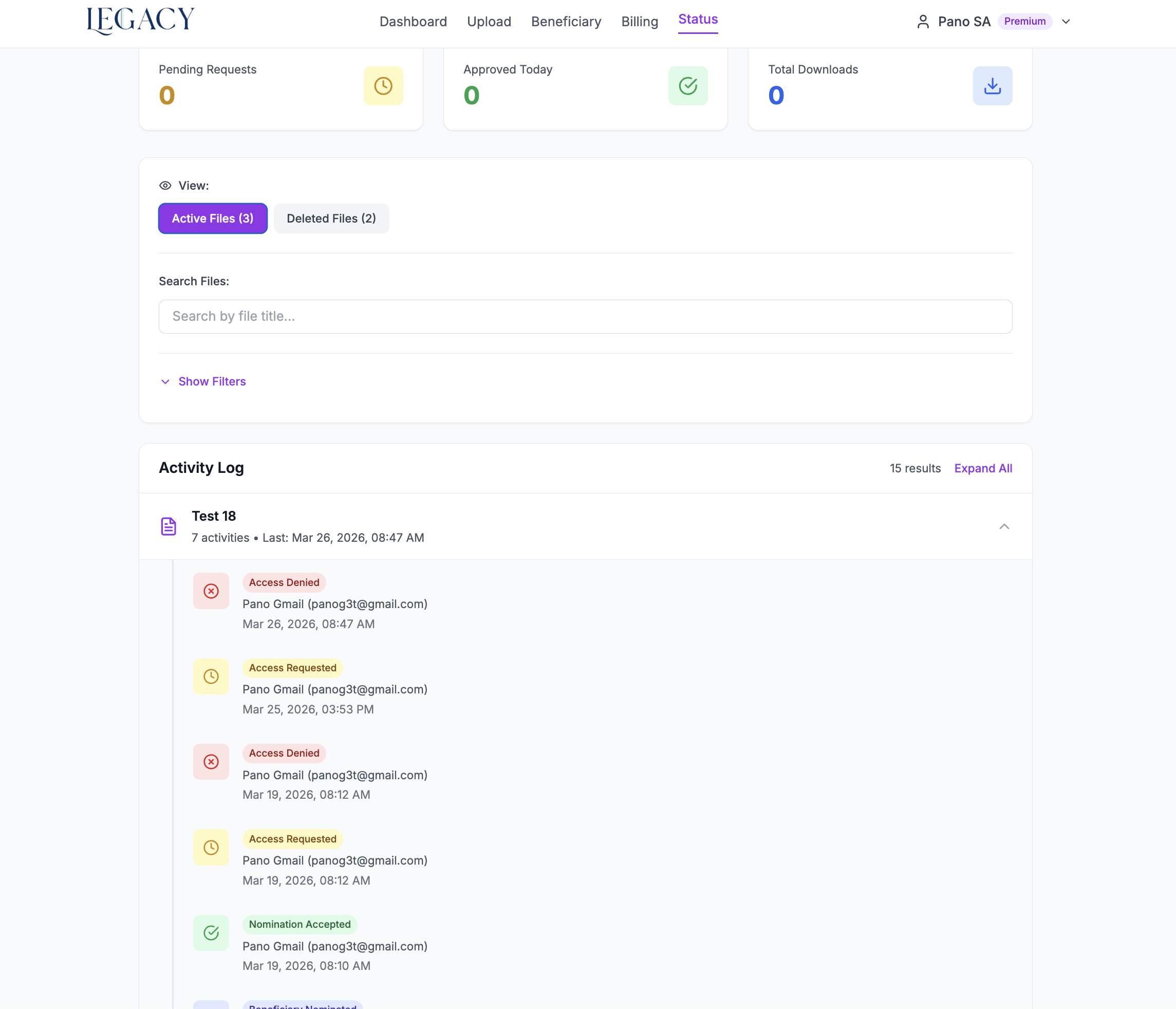Image resolution: width=1176 pixels, height=1009 pixels.
Task: Go to the Dashboard nav tab
Action: (413, 22)
